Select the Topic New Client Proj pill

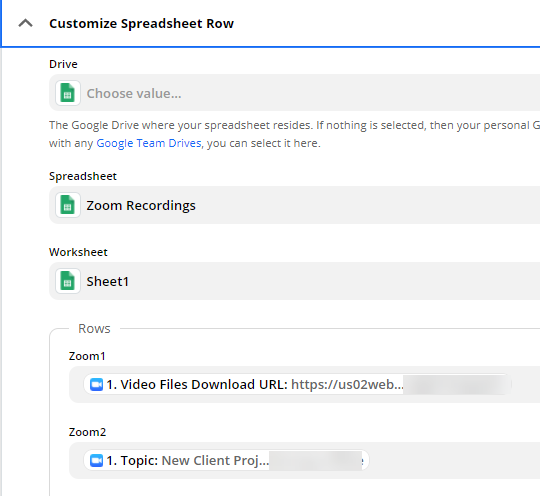[226, 461]
